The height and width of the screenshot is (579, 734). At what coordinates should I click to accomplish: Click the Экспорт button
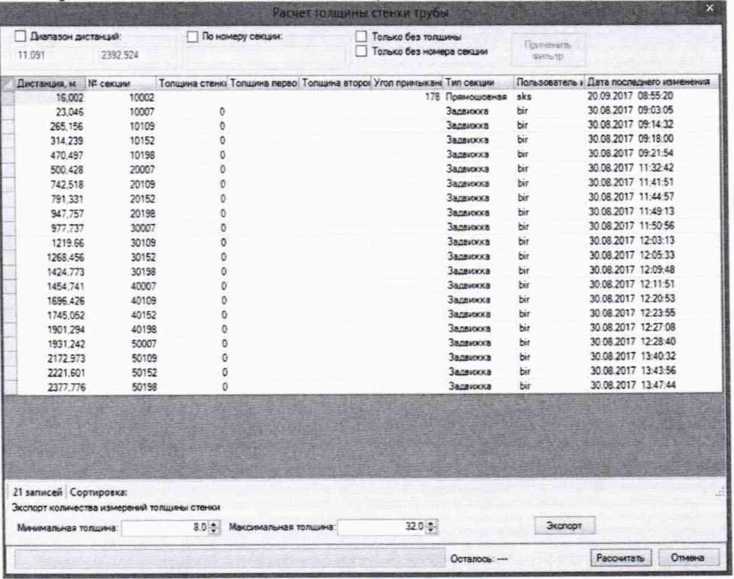point(566,525)
